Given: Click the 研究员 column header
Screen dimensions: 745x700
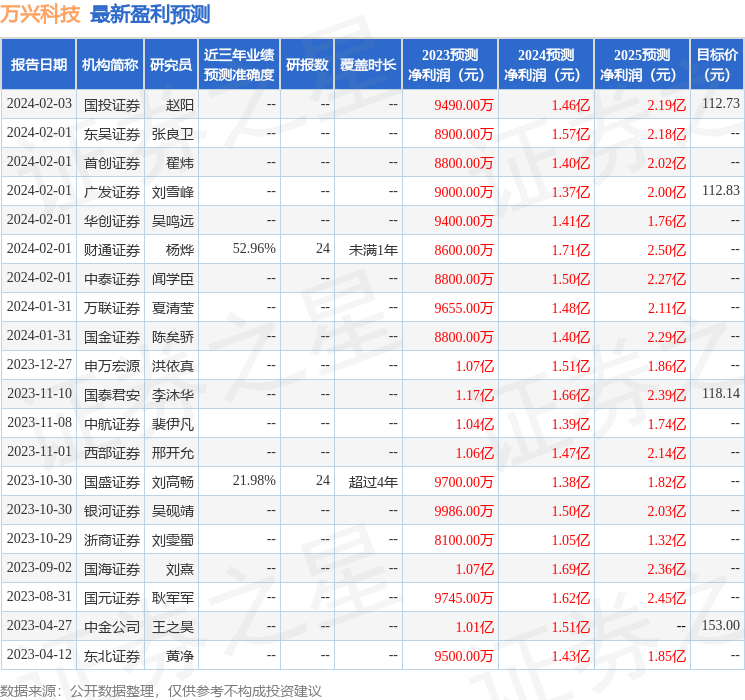Looking at the screenshot, I should point(171,65).
